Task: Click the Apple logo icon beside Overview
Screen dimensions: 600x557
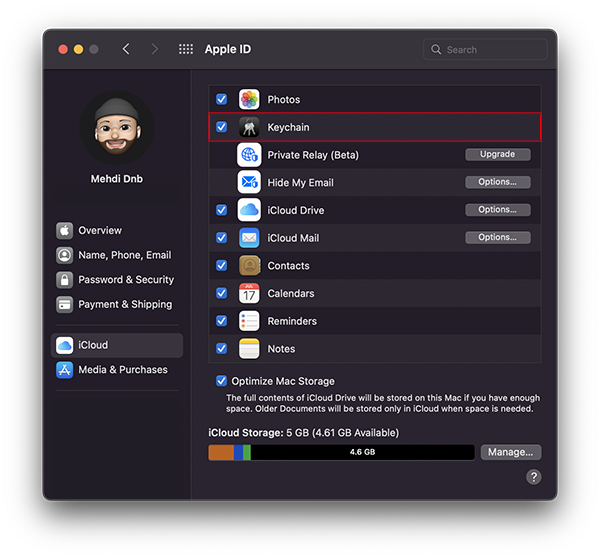Action: coord(64,230)
